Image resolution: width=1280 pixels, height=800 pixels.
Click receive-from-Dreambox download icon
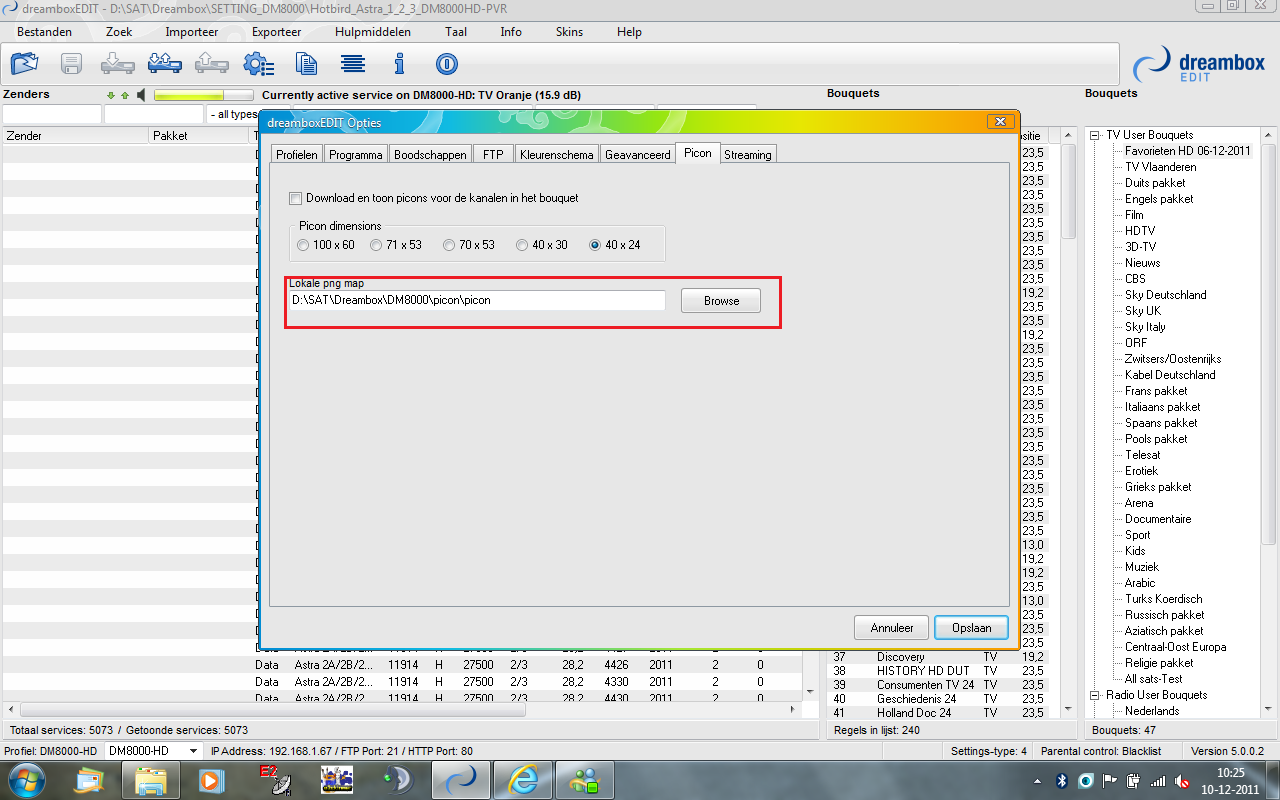117,64
